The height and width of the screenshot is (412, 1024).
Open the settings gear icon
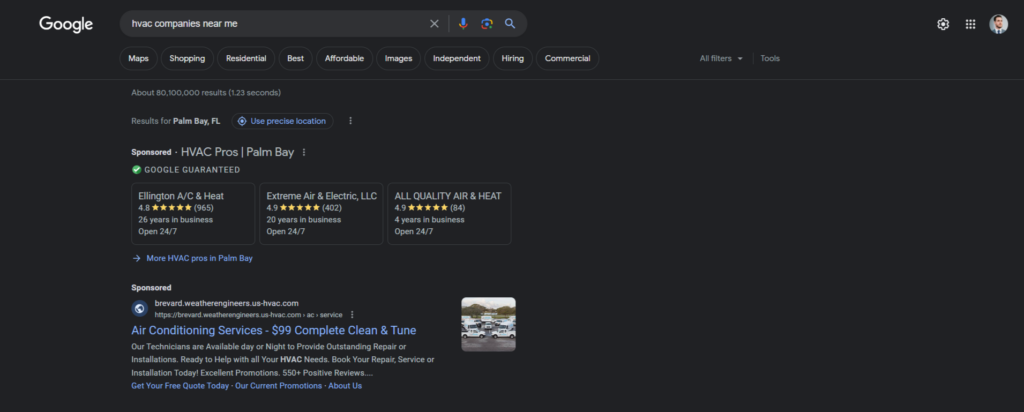[943, 24]
